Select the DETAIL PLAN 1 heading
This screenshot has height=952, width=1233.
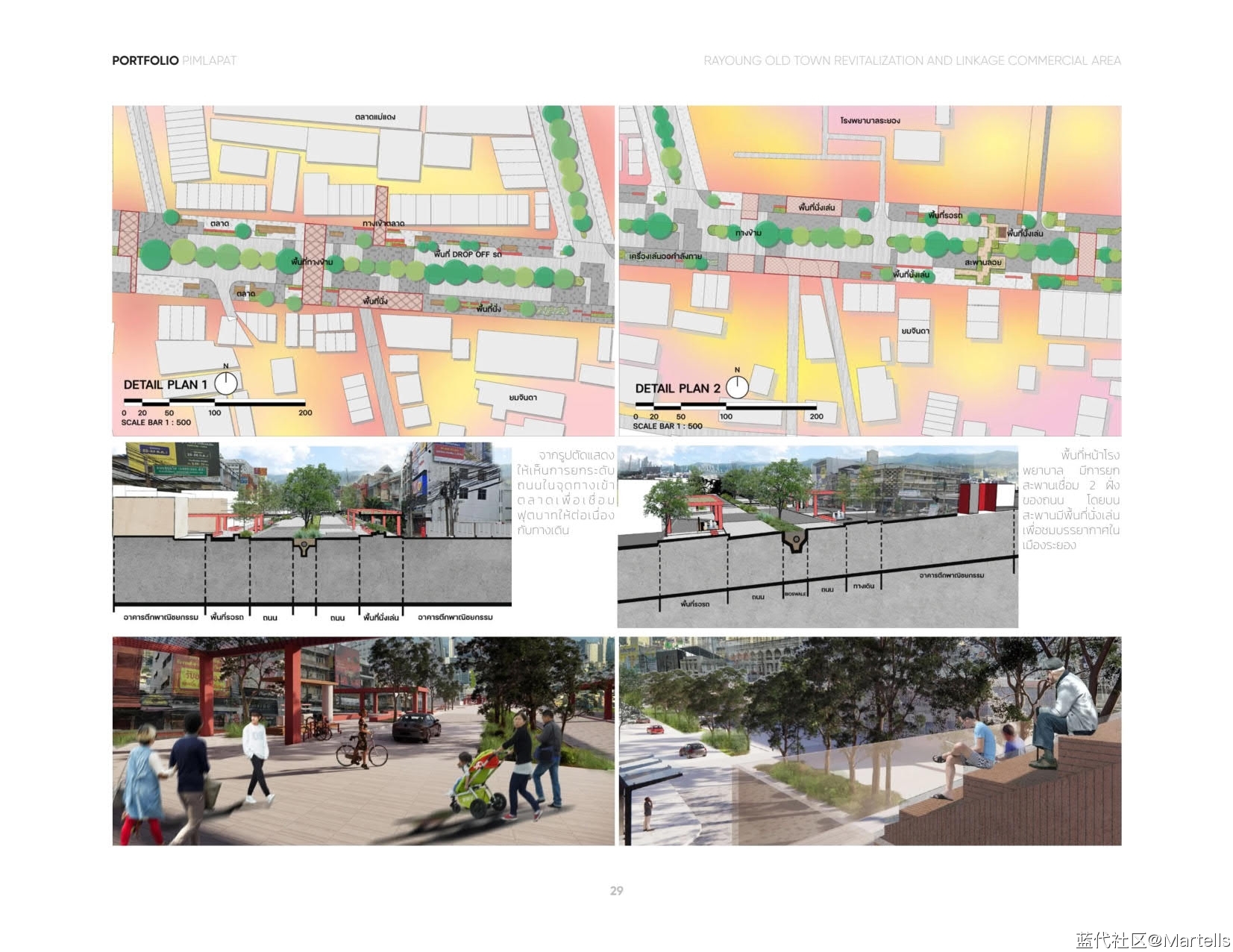166,385
